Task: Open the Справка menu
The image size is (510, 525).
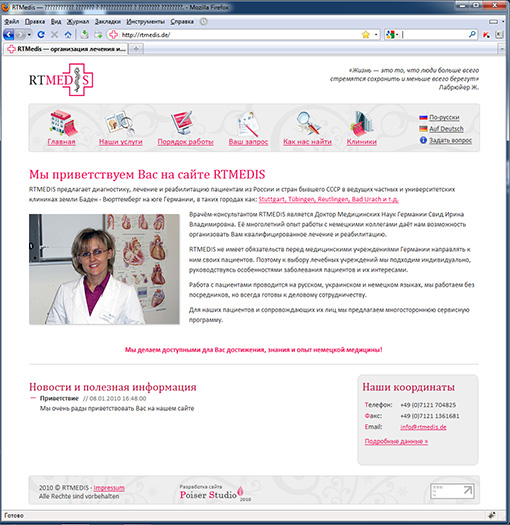Action: point(182,21)
